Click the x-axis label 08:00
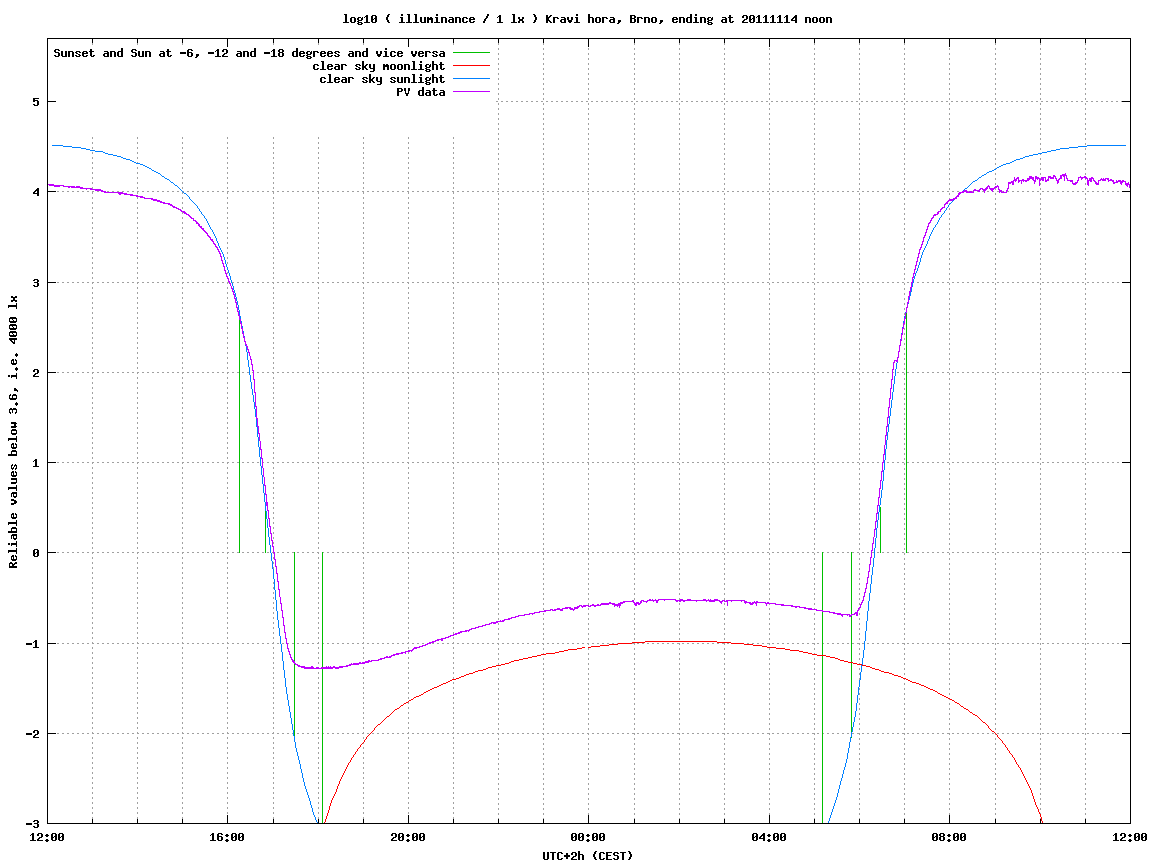 (x=950, y=837)
